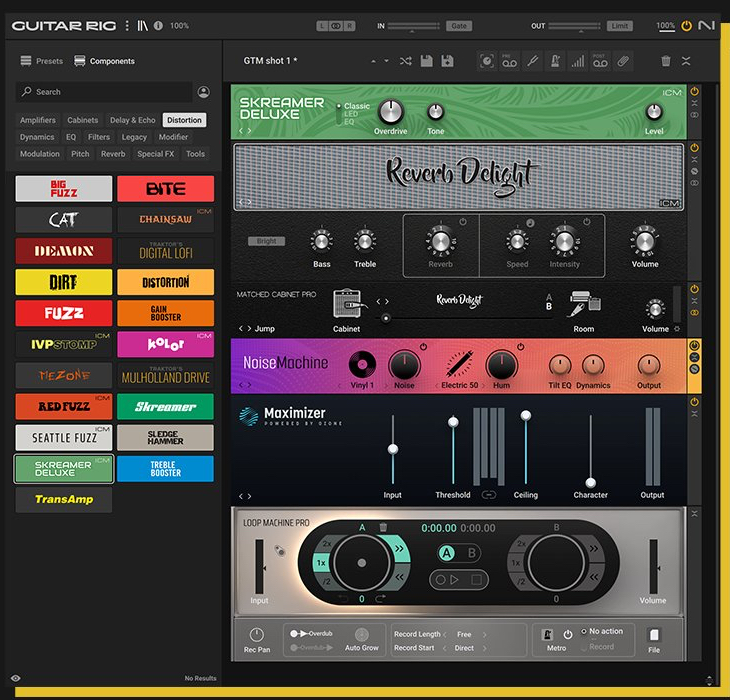
Task: Delete rack contents with trash icon
Action: (x=666, y=61)
